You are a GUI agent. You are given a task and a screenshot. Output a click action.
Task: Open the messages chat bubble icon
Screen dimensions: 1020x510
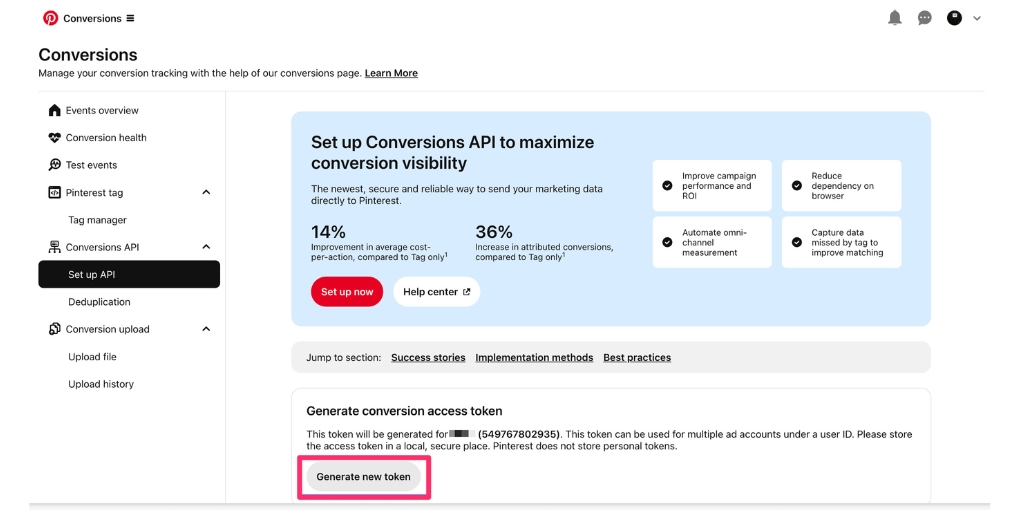coord(925,18)
